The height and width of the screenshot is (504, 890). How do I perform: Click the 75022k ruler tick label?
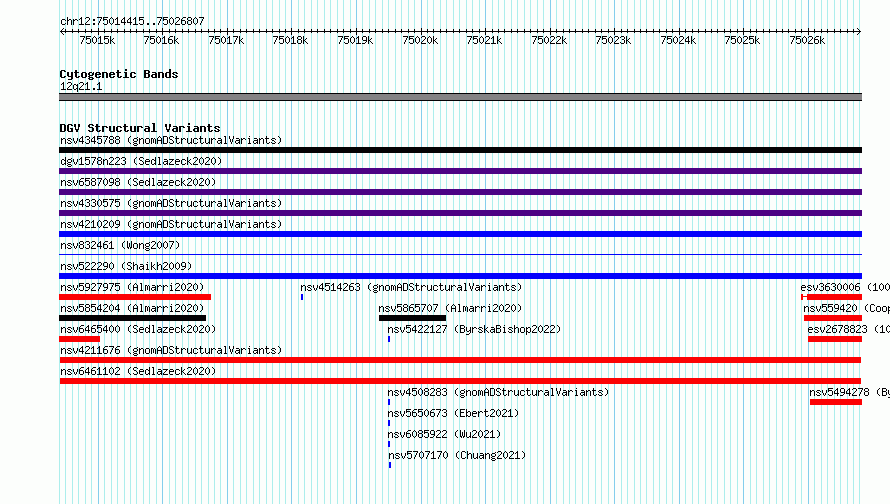(x=549, y=40)
